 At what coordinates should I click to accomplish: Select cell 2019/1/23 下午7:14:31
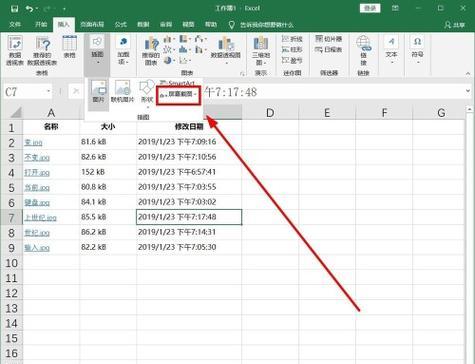point(189,232)
